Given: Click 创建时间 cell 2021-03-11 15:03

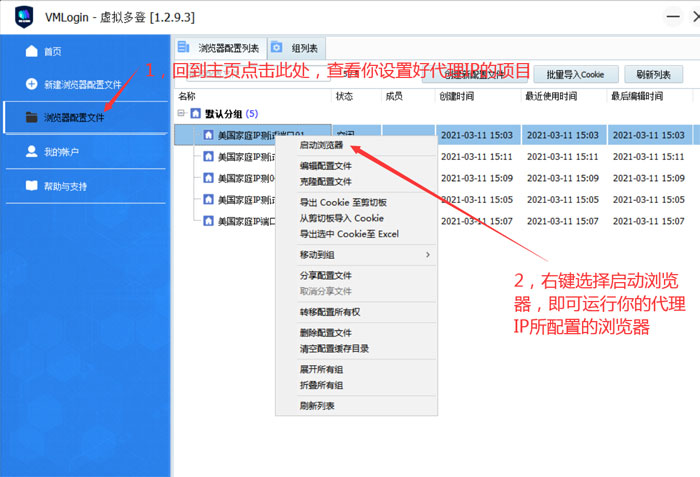Looking at the screenshot, I should click(x=477, y=135).
